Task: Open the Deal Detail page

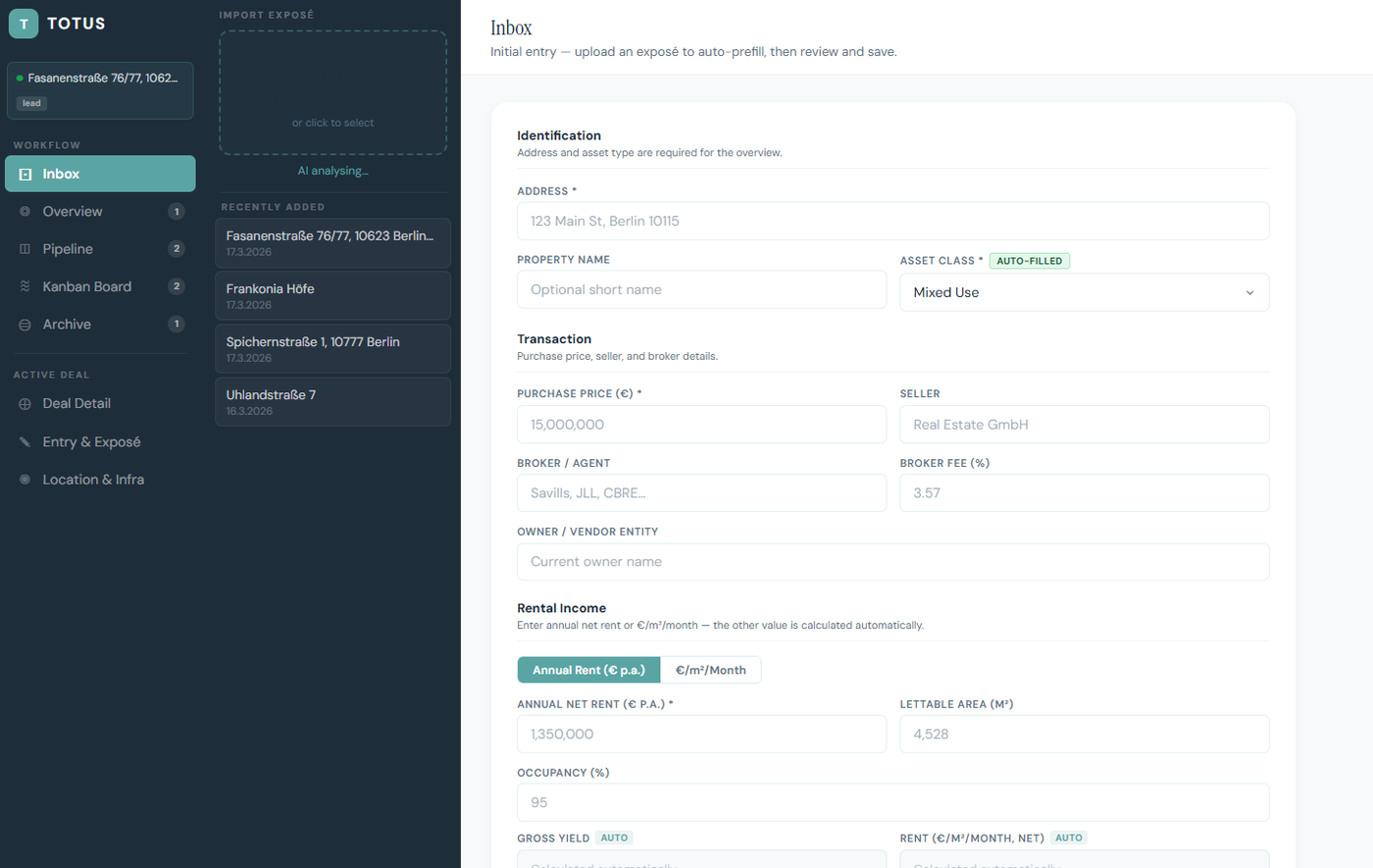Action: tap(100, 404)
